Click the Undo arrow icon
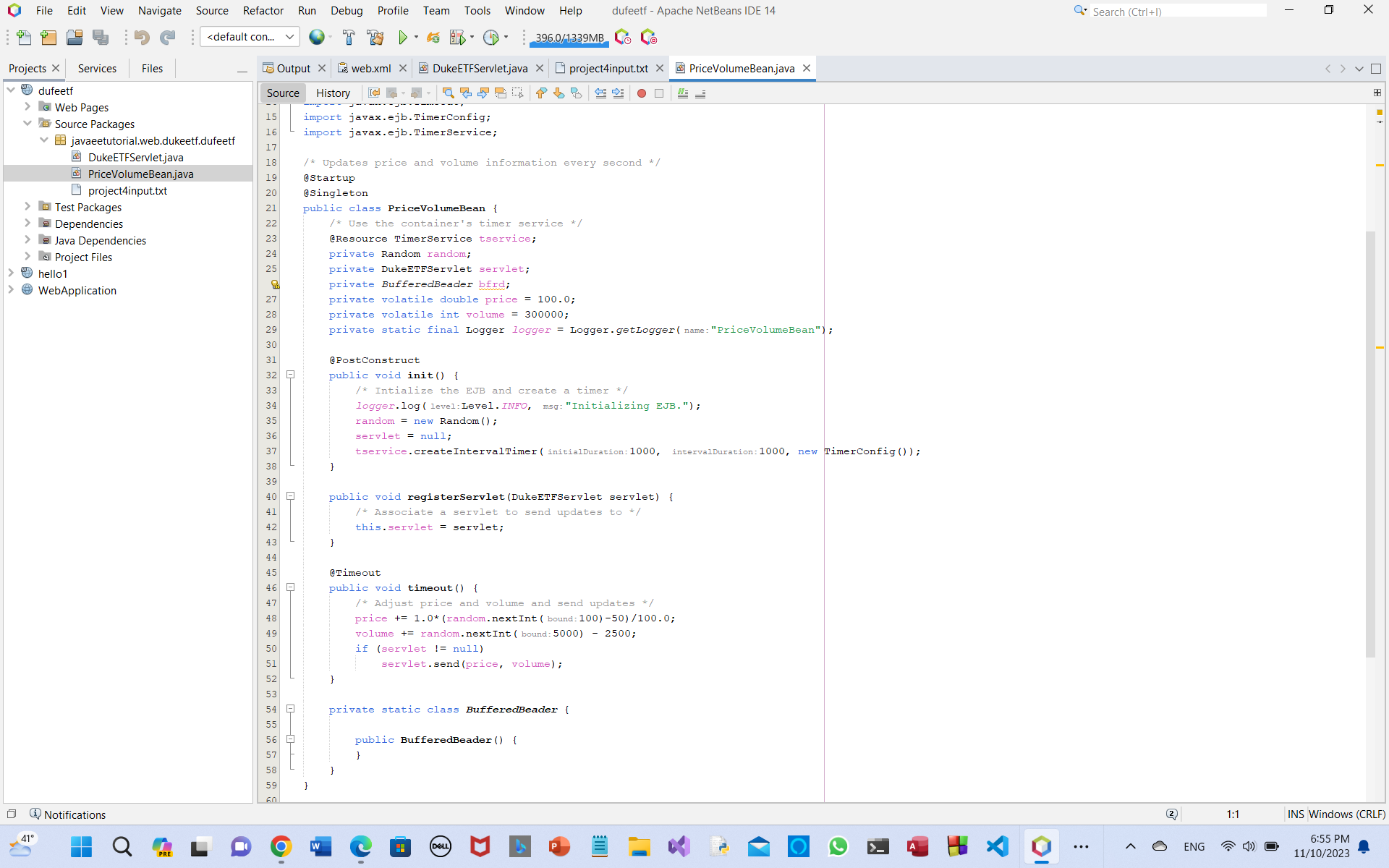 [x=142, y=38]
